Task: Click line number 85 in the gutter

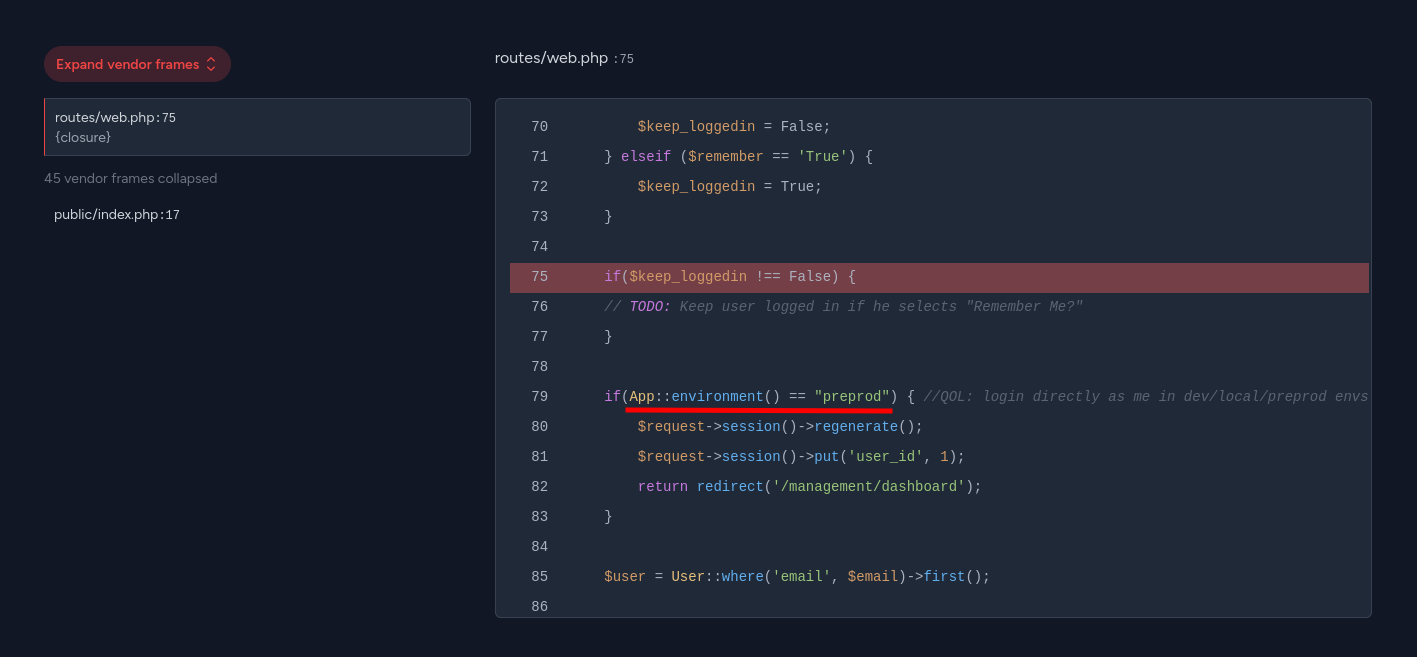Action: (539, 577)
